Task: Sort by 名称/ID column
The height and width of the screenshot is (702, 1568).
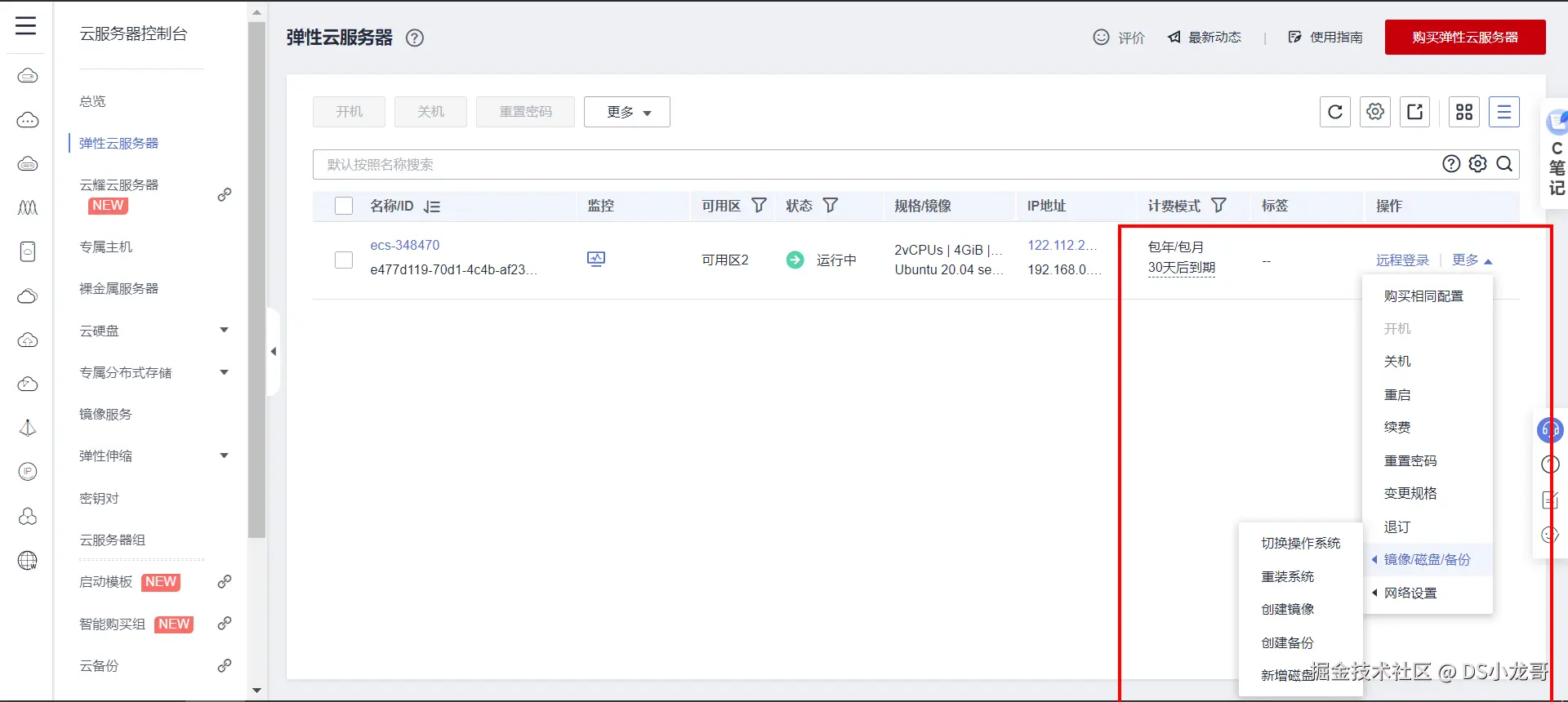Action: (432, 207)
